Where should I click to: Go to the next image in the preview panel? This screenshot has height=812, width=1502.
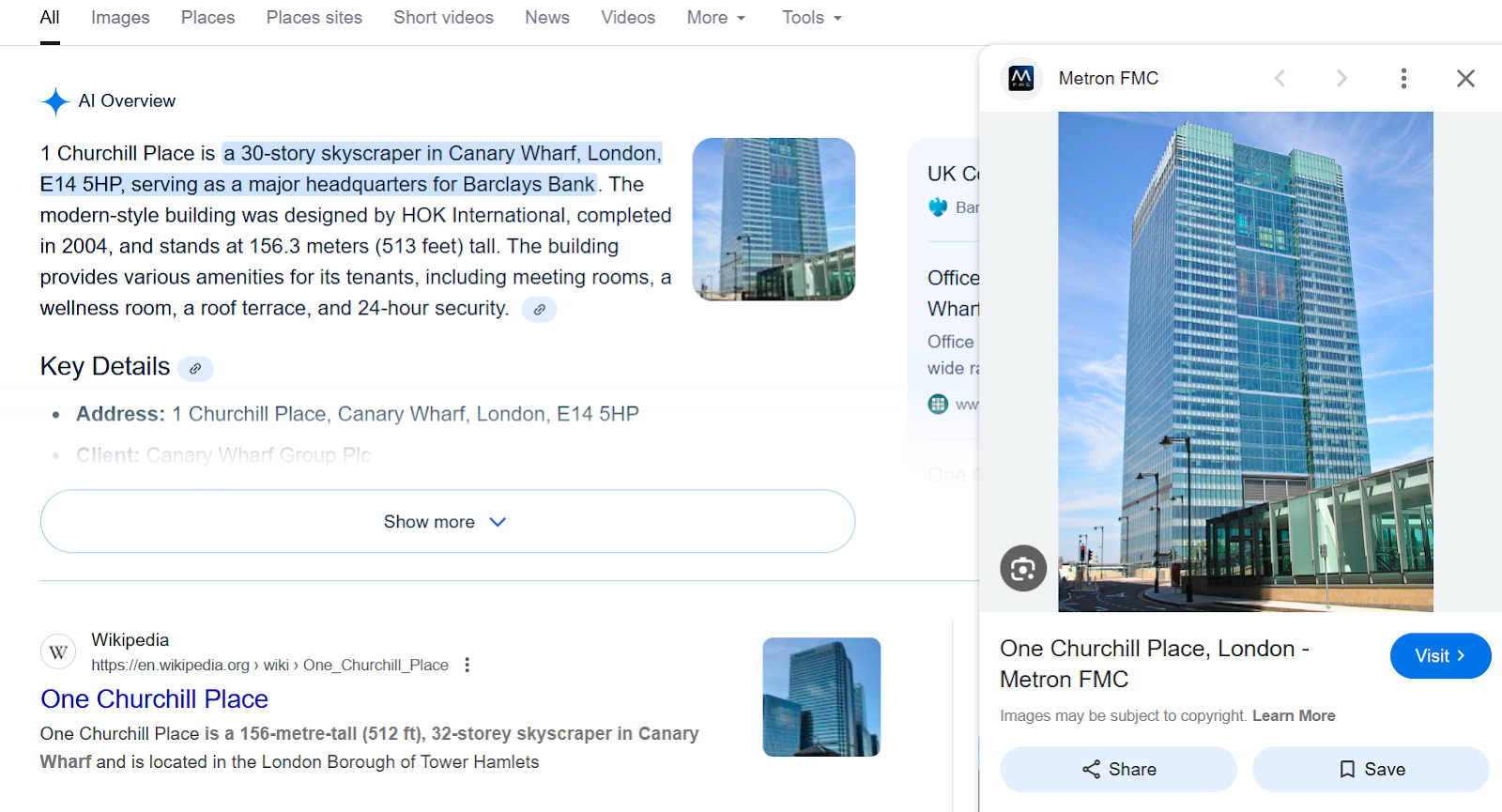(x=1341, y=78)
